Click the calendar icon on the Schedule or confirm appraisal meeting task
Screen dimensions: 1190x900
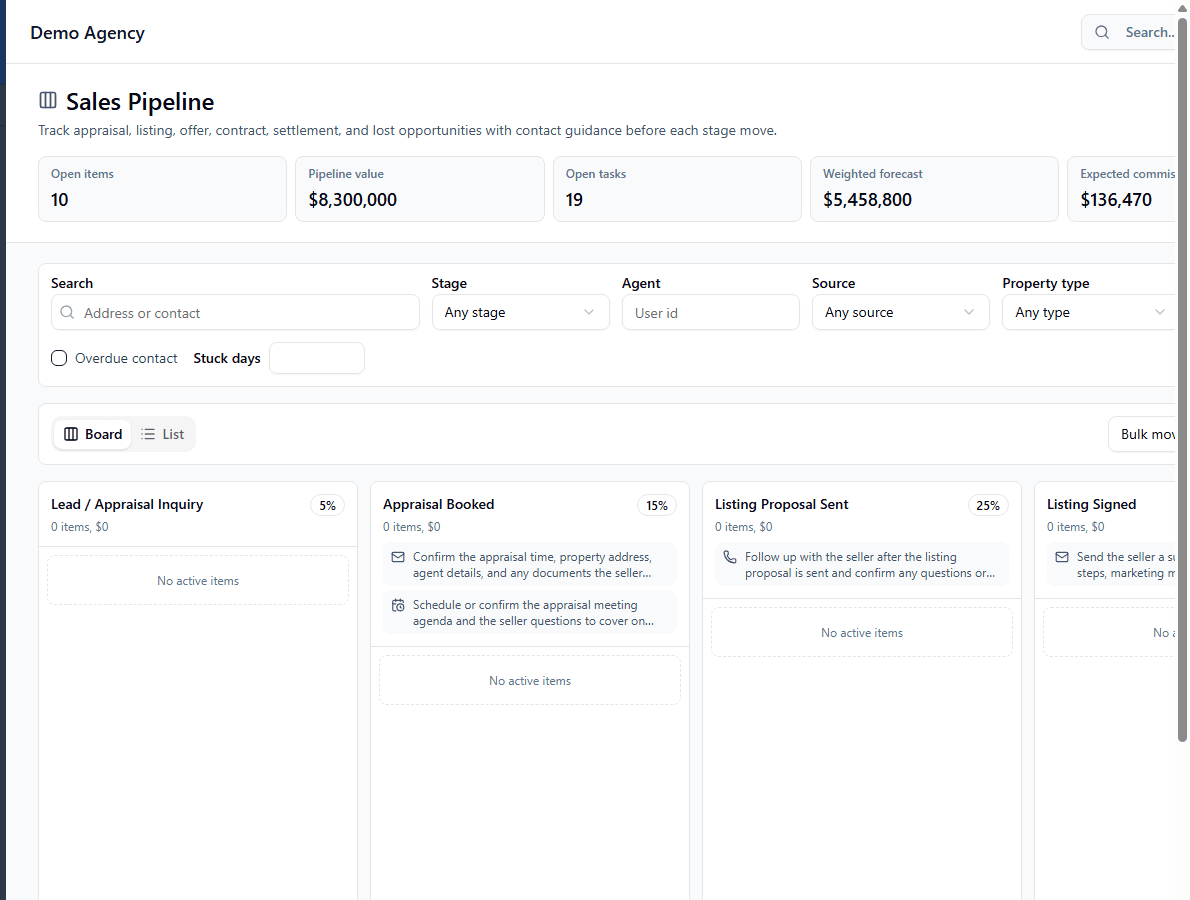click(x=398, y=605)
